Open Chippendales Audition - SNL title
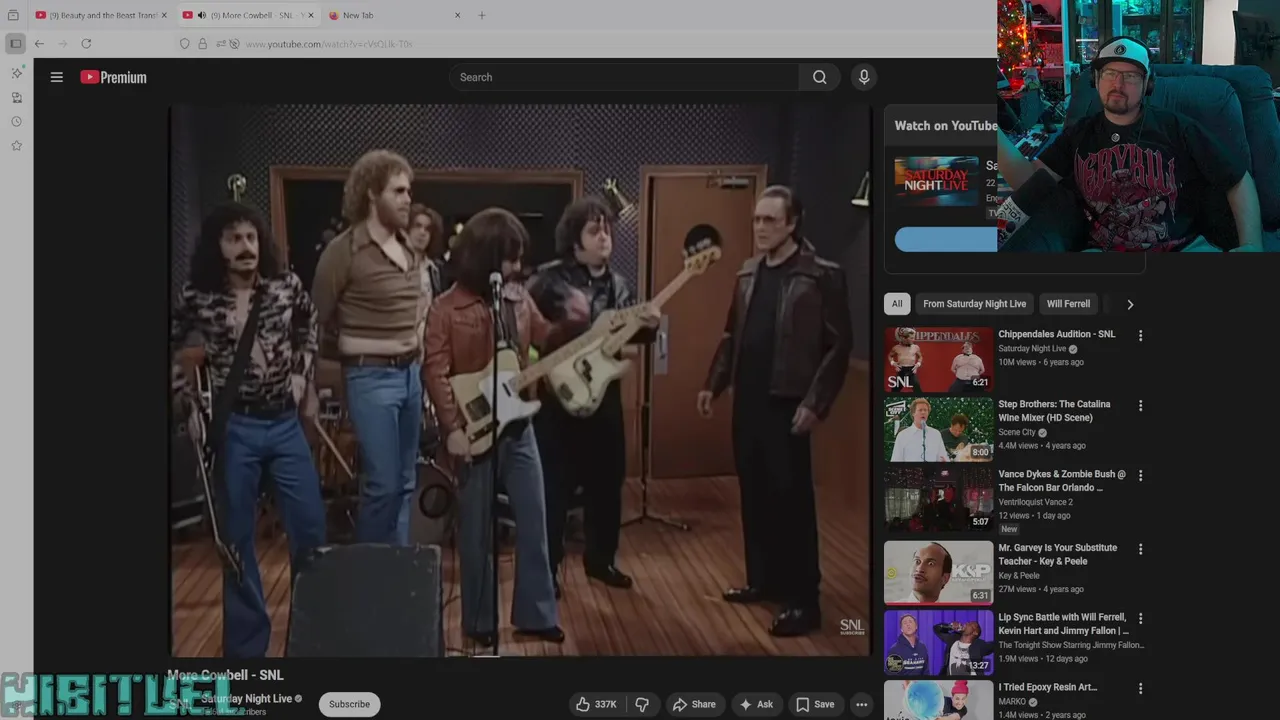Viewport: 1280px width, 720px height. [x=1056, y=334]
